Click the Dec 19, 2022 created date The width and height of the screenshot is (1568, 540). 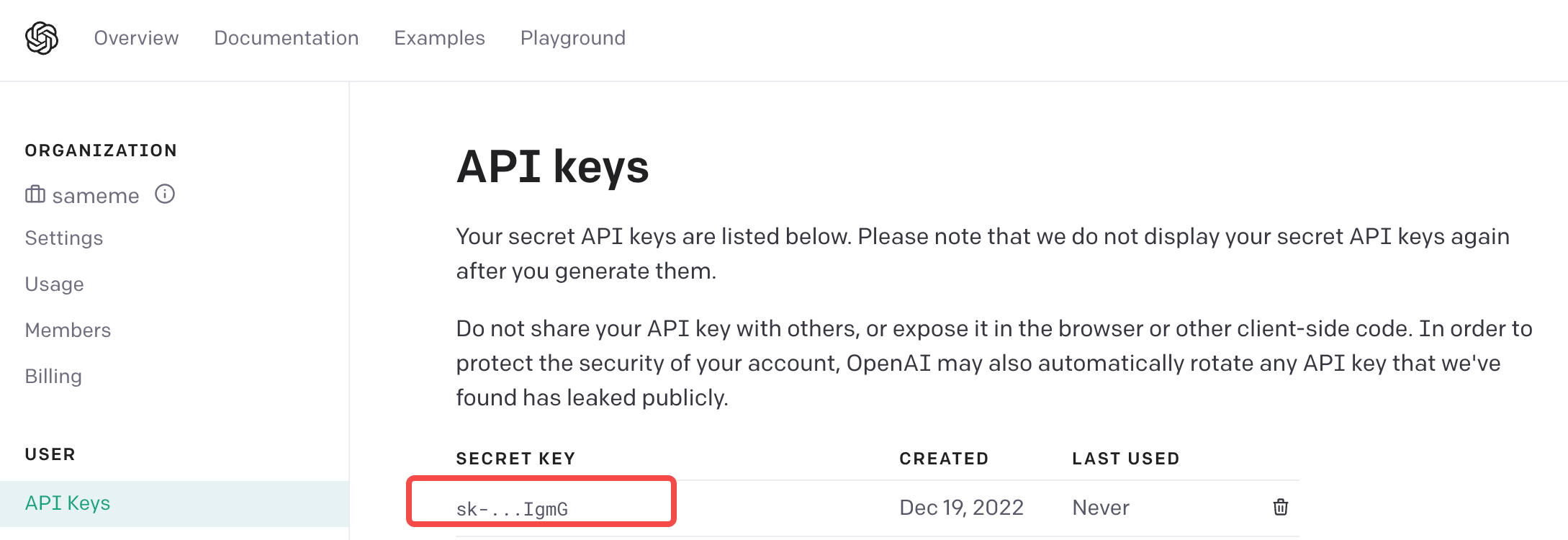pyautogui.click(x=961, y=508)
